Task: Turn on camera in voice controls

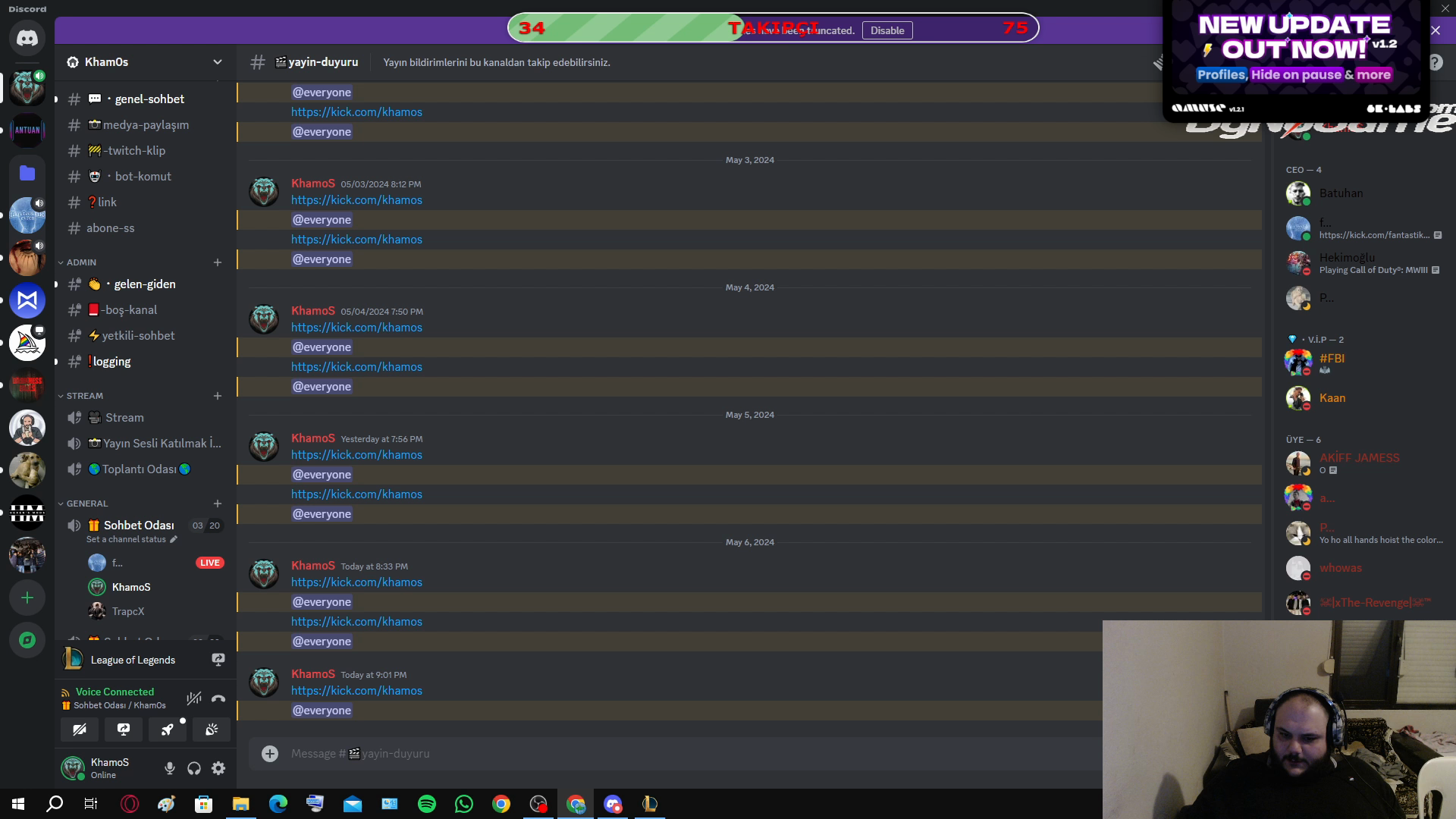Action: 80,730
